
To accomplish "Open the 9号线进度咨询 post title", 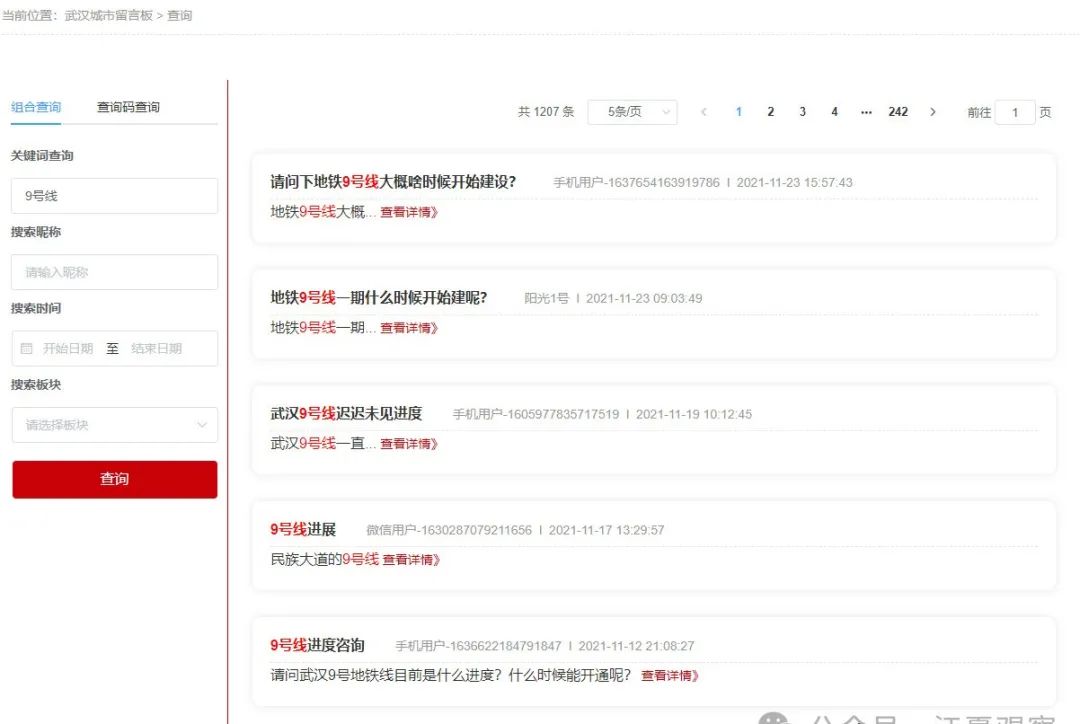I will coord(317,646).
